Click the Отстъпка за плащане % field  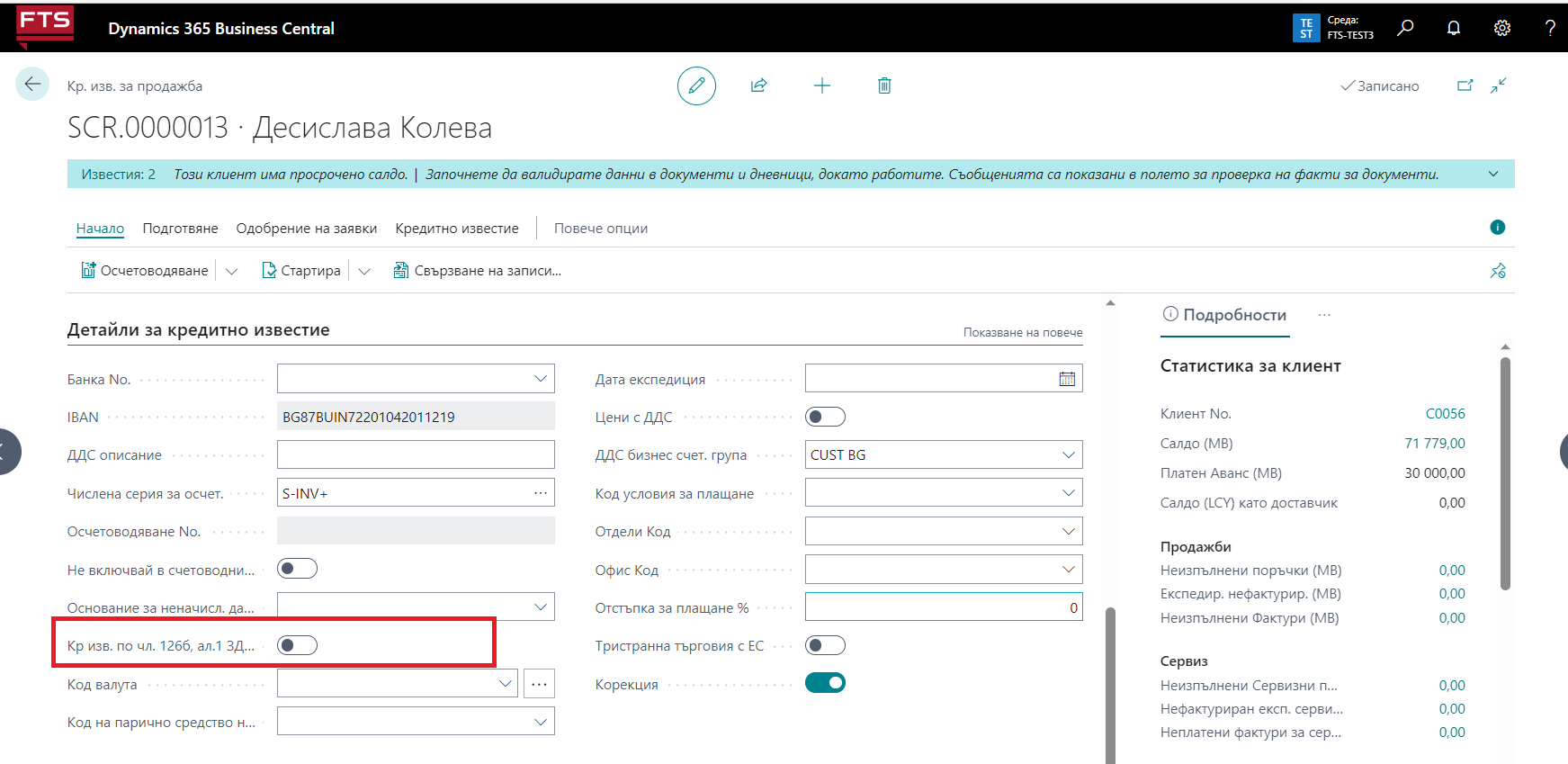944,607
